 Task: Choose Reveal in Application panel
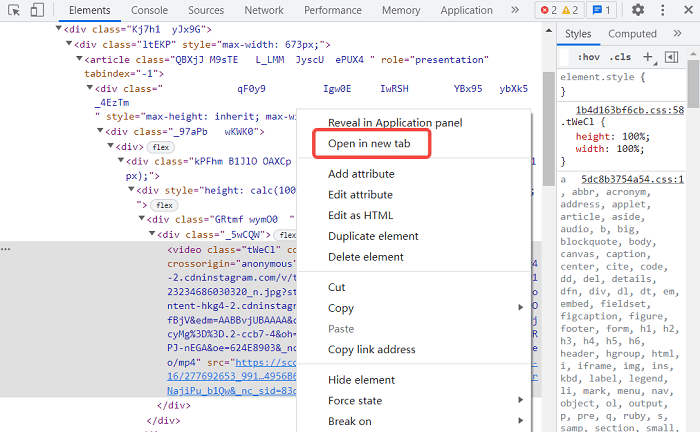(x=395, y=123)
